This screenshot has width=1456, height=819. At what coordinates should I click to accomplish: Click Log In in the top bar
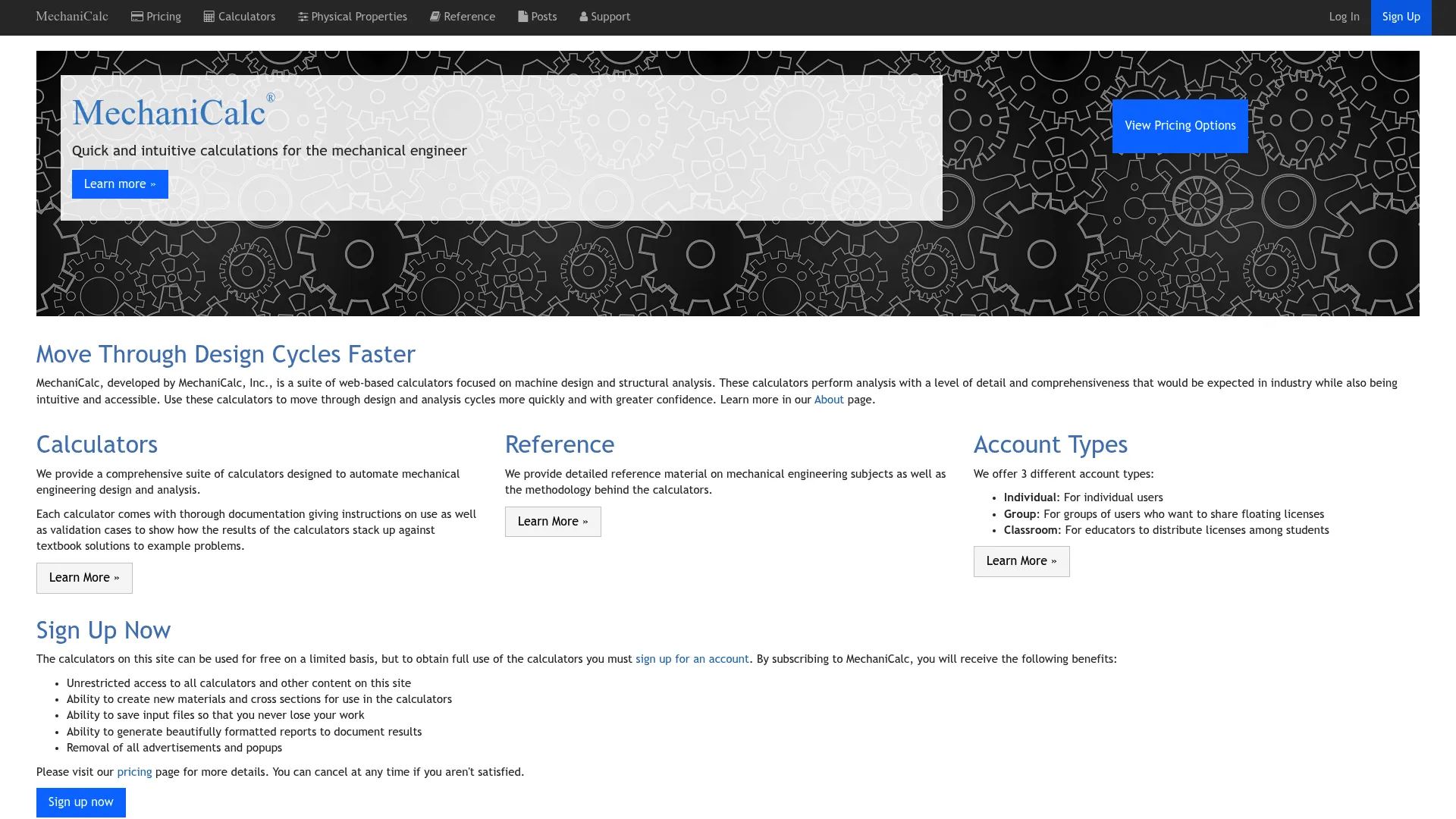click(1344, 17)
